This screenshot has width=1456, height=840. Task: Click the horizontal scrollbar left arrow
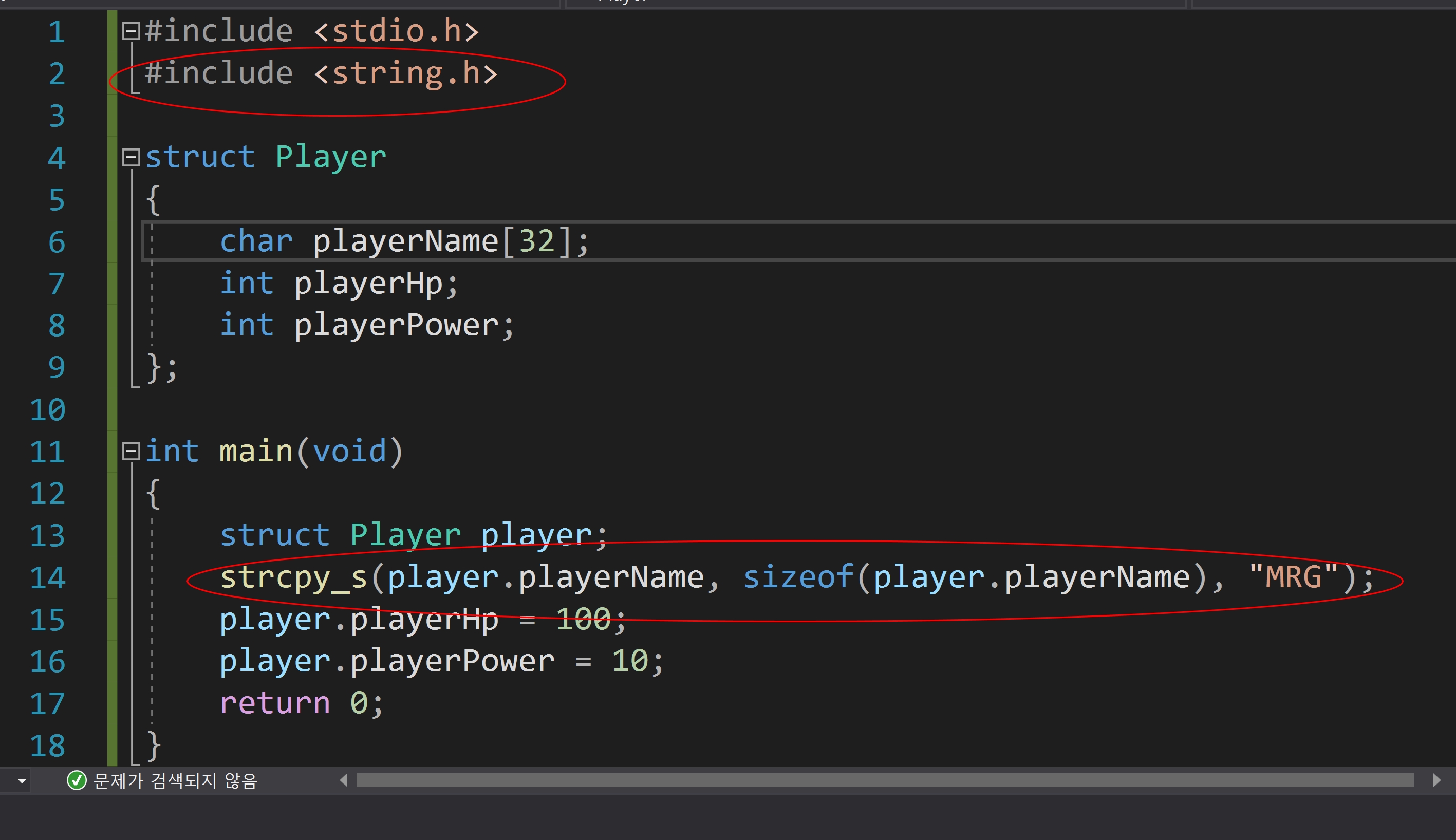coord(344,780)
